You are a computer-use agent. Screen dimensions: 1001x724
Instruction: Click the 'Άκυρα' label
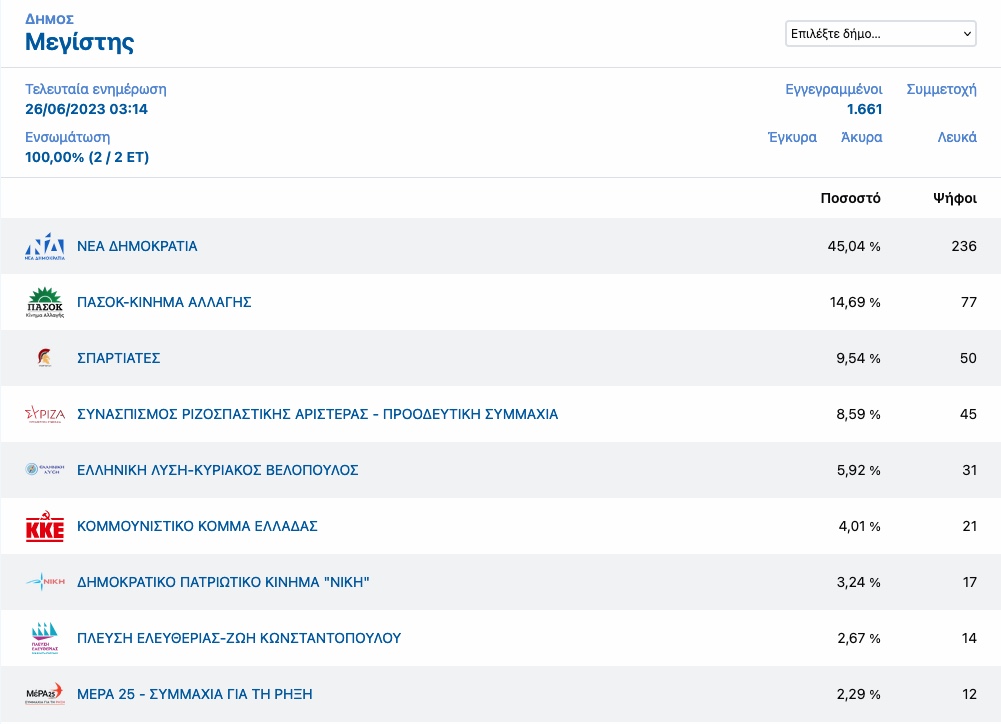862,137
